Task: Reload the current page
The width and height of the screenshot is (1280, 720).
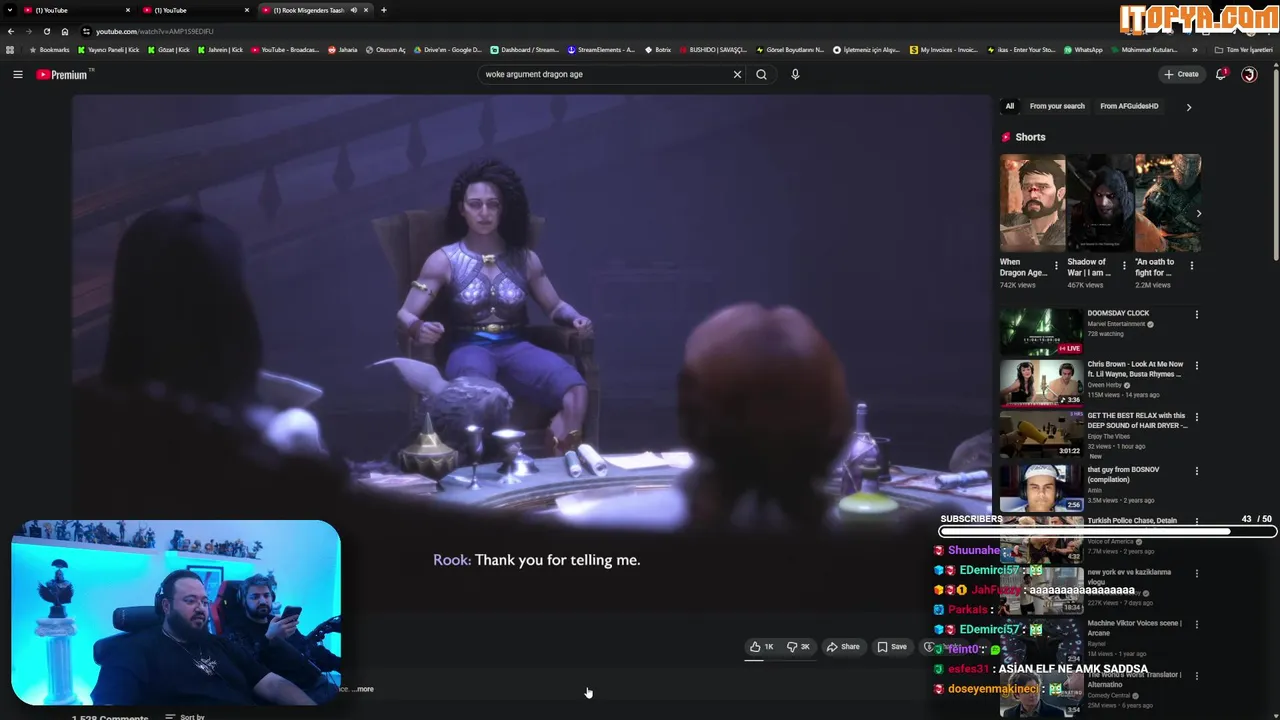Action: (46, 31)
